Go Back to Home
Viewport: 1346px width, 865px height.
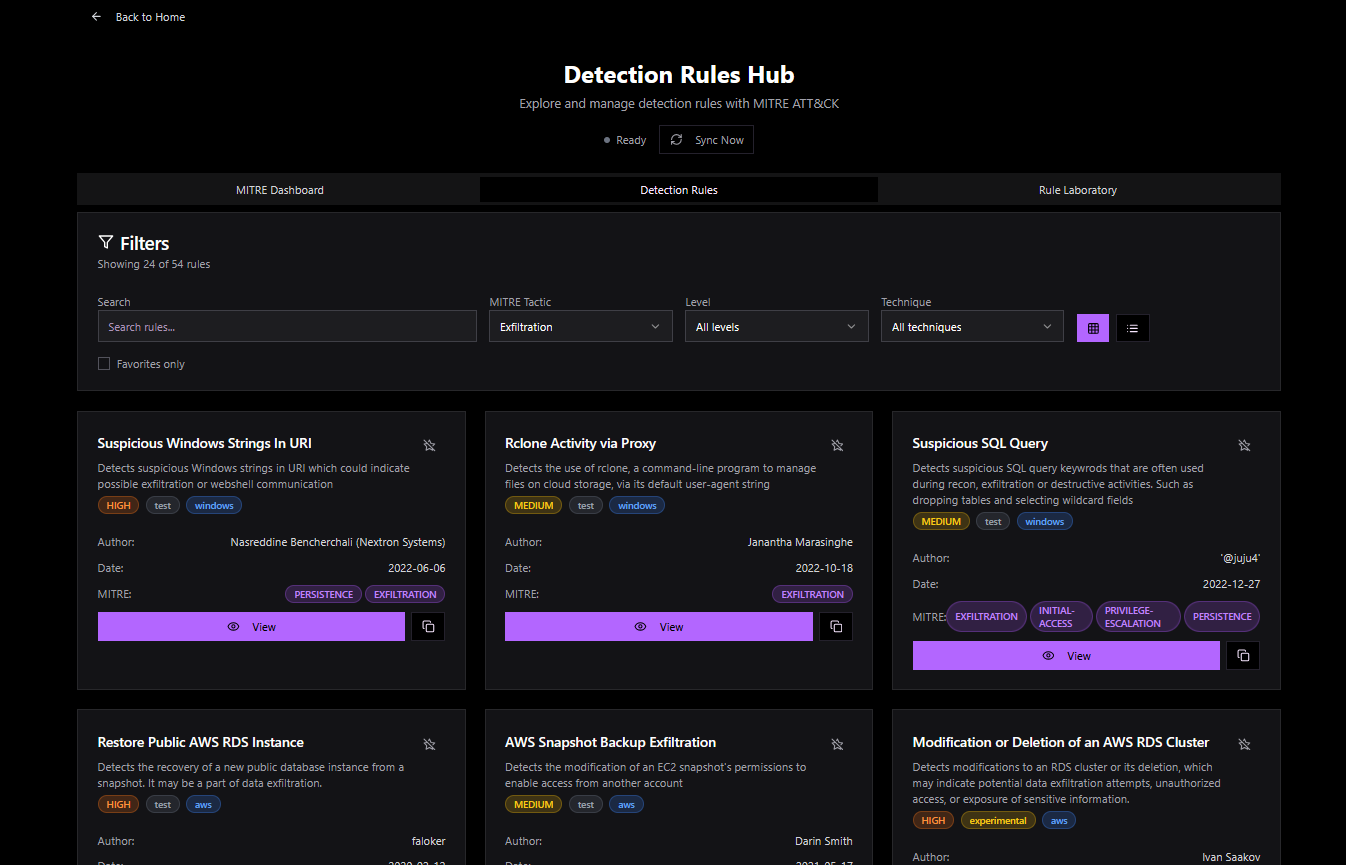point(139,17)
